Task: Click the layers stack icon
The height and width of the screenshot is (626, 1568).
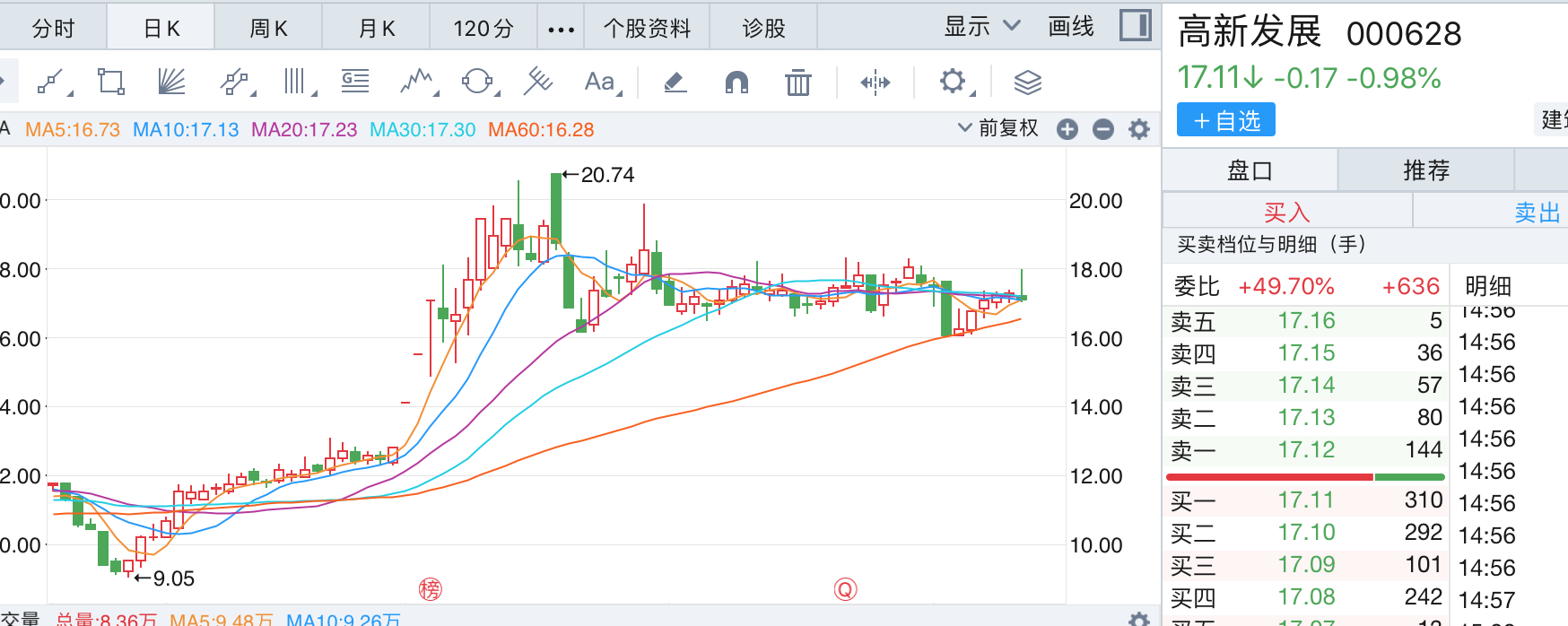Action: [1027, 83]
